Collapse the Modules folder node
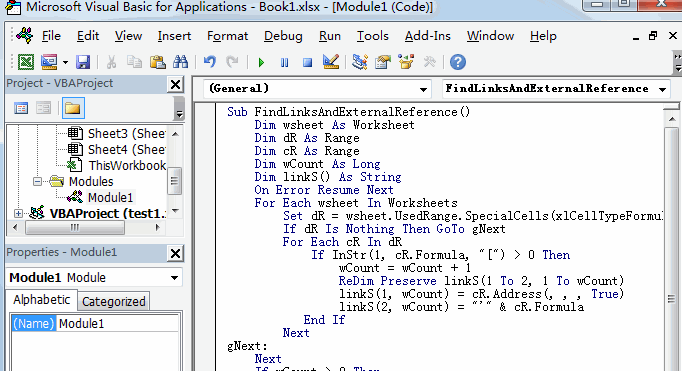Screen dimensions: 682x371 coord(37,181)
